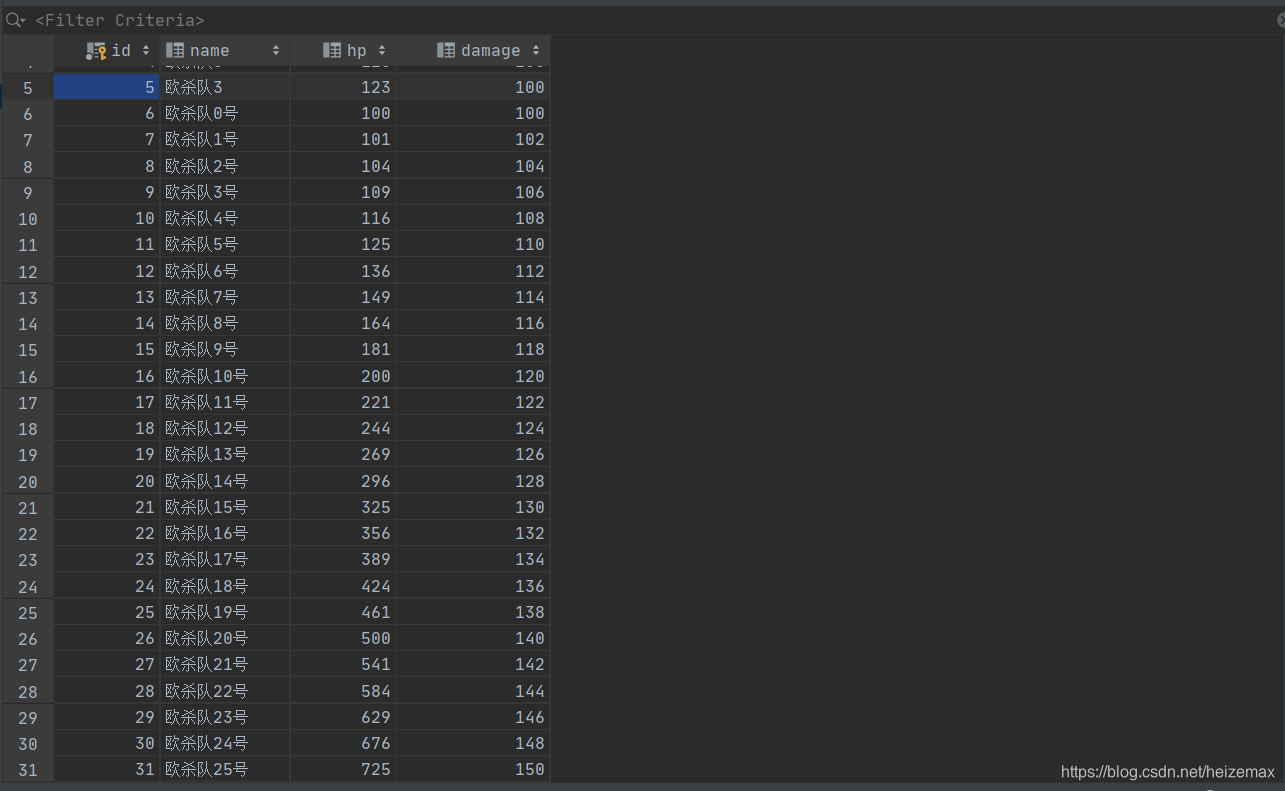This screenshot has width=1285, height=791.
Task: Select name cell 欧杀队8号
Action: 225,323
